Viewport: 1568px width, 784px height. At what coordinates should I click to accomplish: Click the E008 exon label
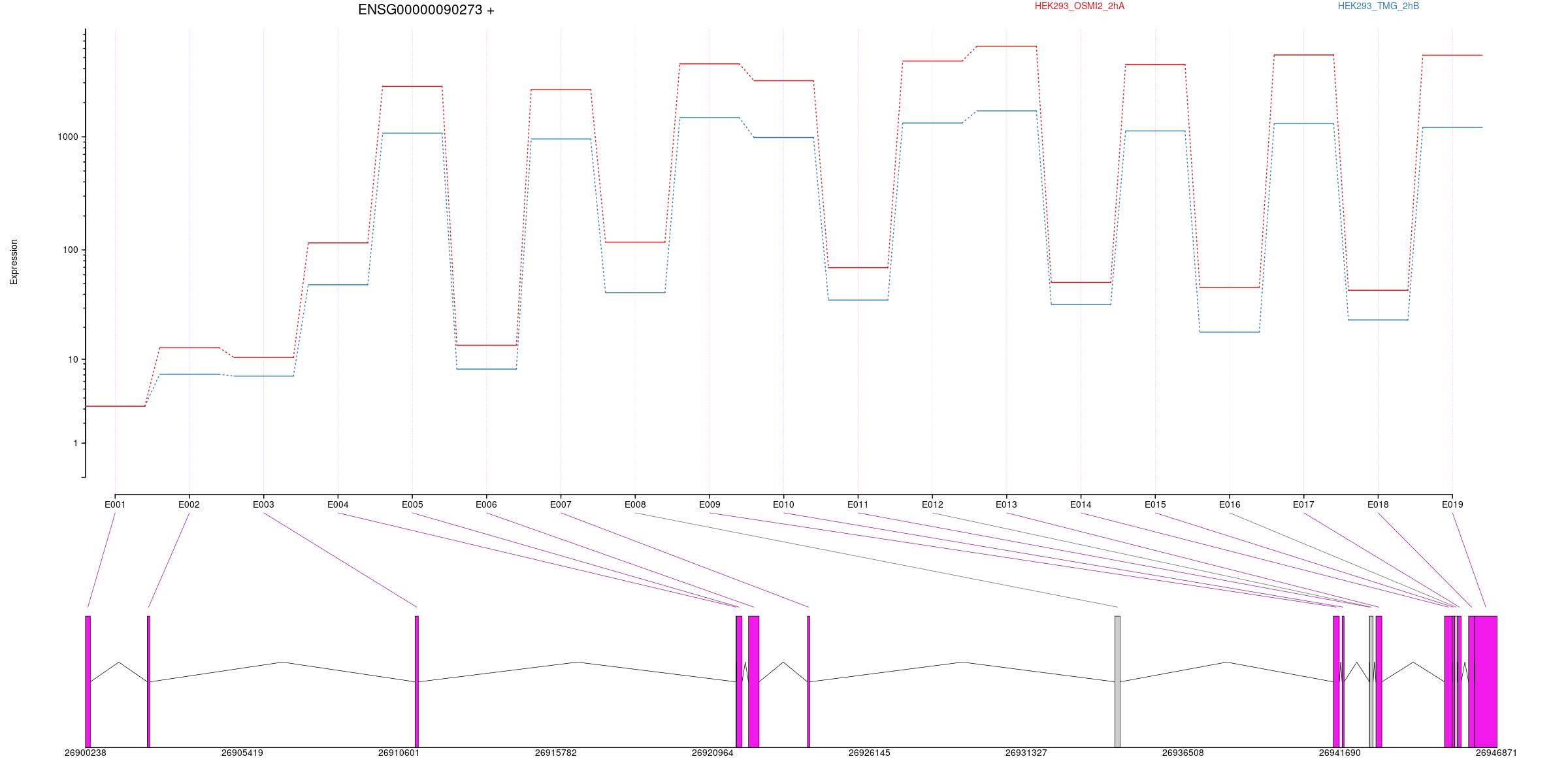pos(635,504)
